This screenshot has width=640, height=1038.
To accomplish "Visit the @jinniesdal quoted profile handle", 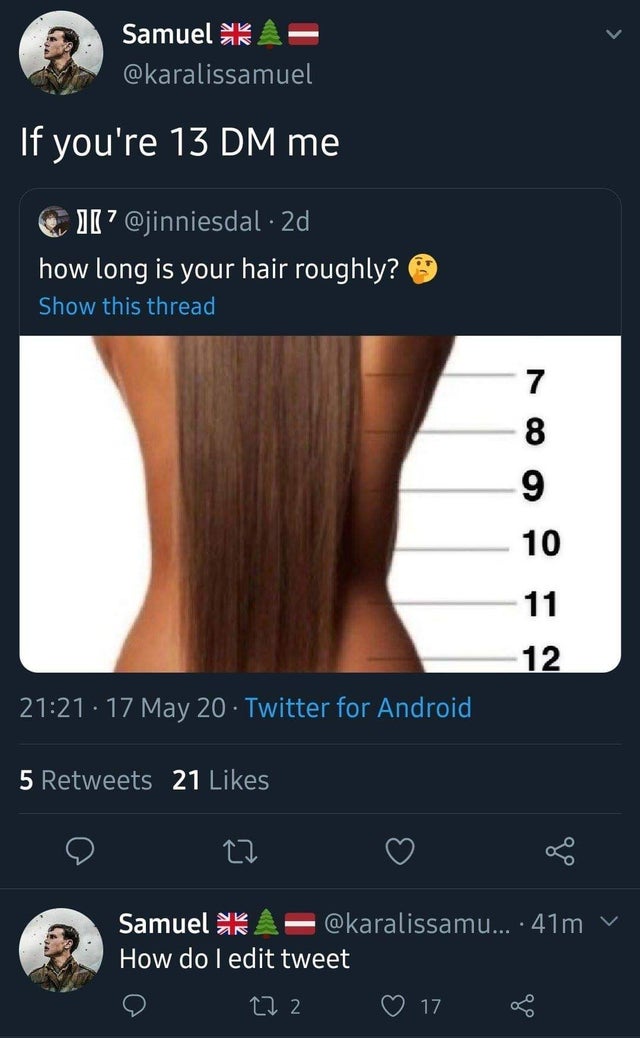I will coord(193,222).
